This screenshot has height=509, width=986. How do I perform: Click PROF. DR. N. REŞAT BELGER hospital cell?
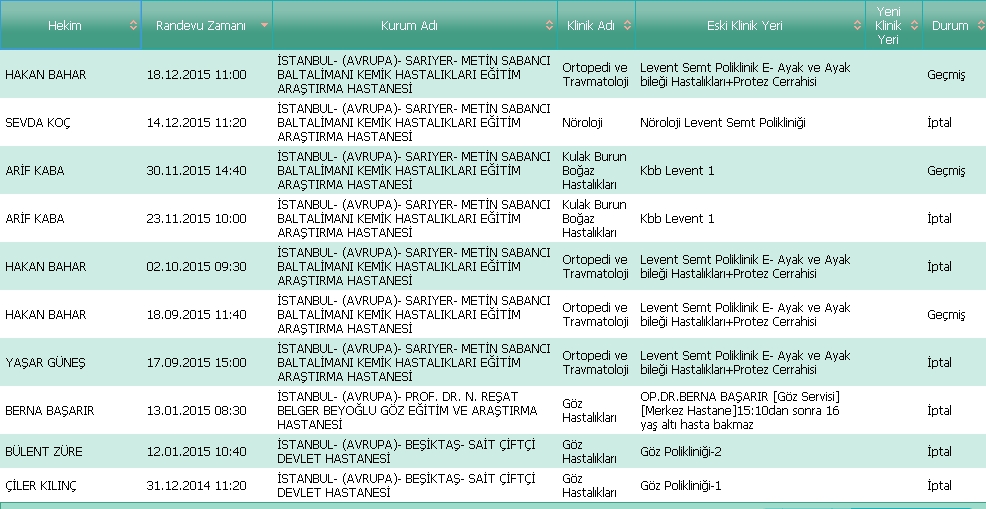(407, 411)
